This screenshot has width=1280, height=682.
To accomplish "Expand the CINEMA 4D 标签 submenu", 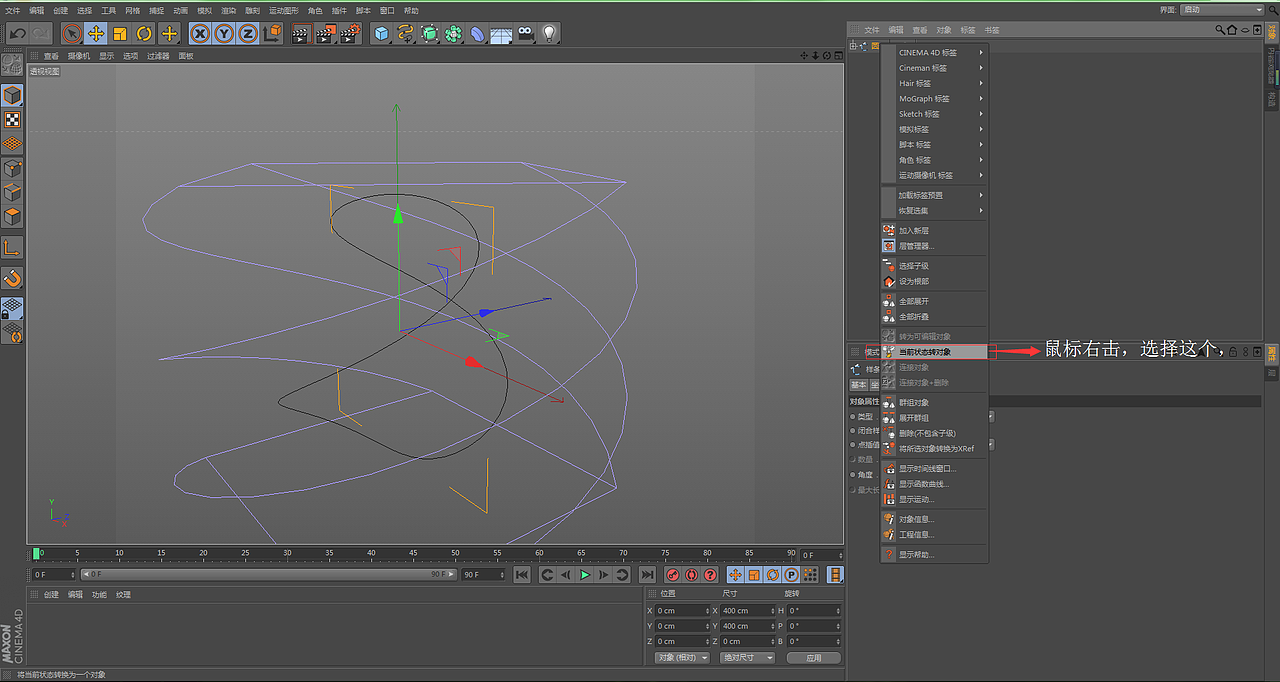I will point(935,52).
